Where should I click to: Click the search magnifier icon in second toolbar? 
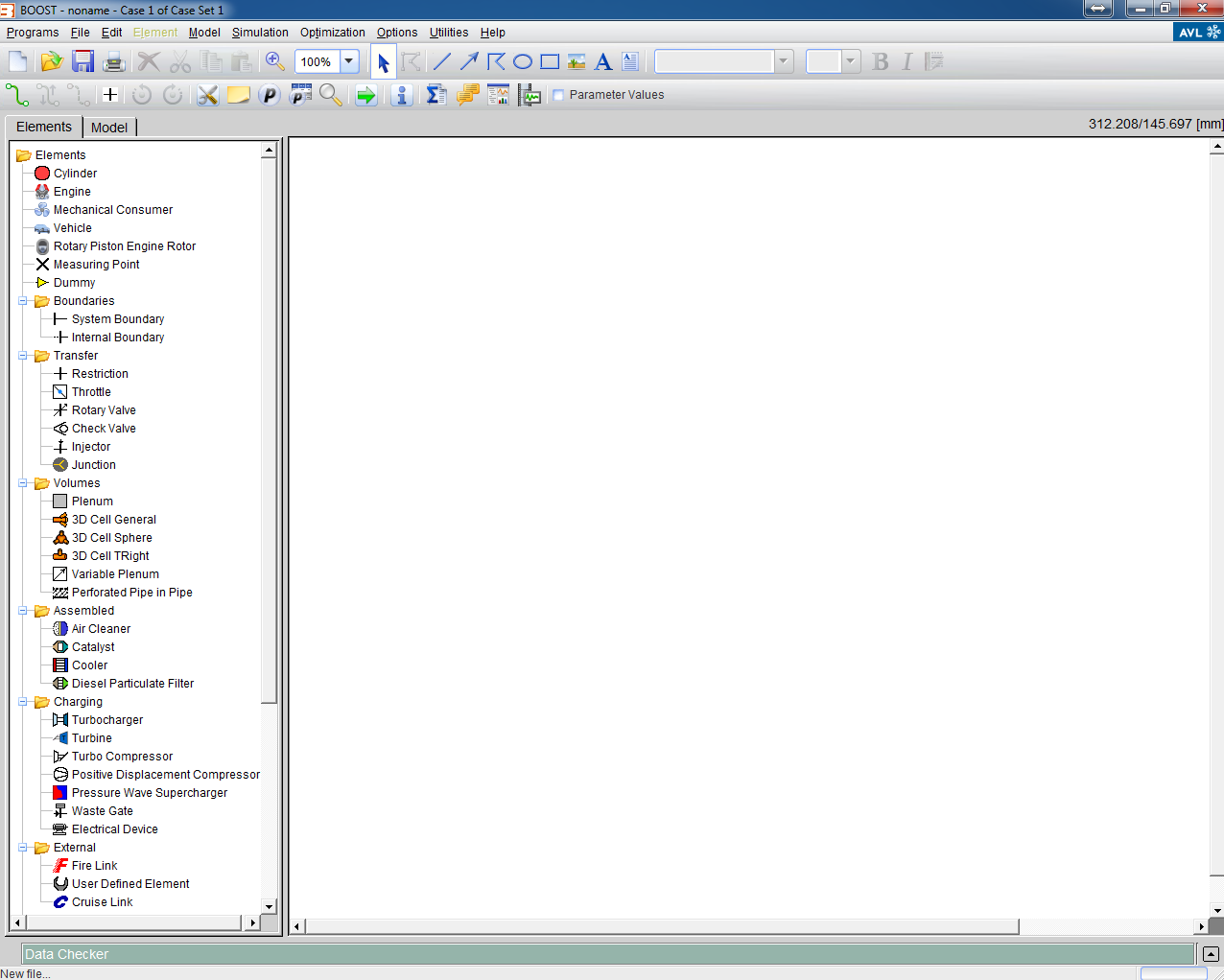tap(331, 95)
